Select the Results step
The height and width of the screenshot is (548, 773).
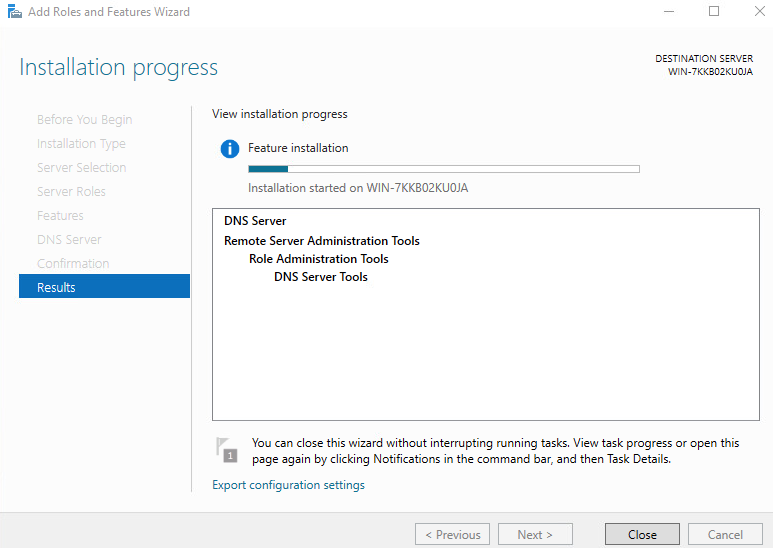coord(105,286)
